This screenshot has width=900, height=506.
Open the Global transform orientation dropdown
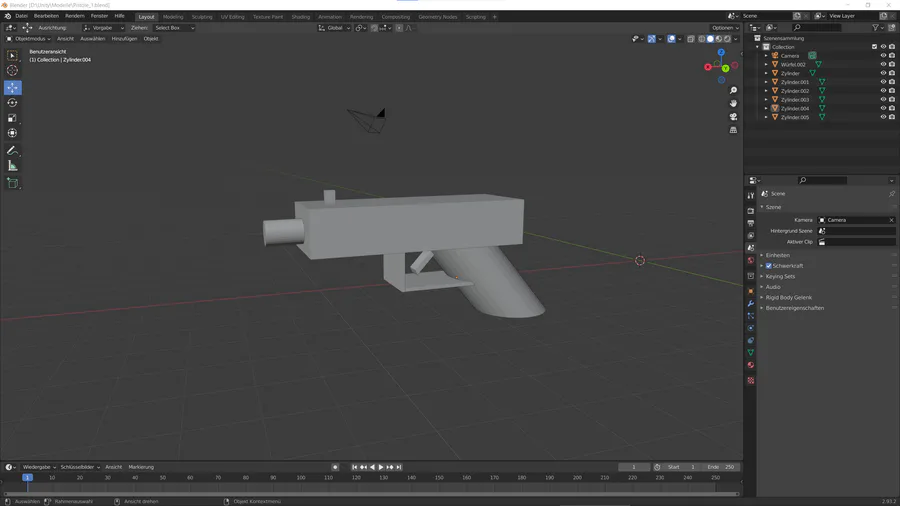pos(334,28)
